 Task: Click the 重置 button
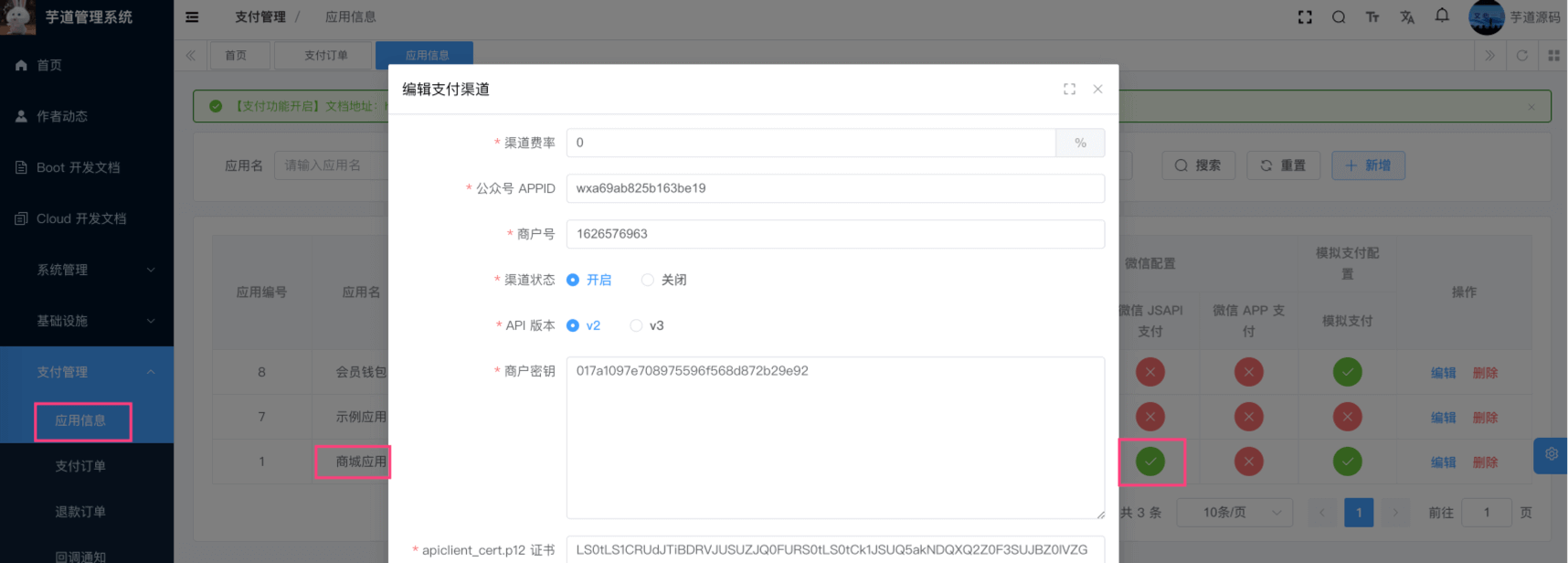(1283, 165)
